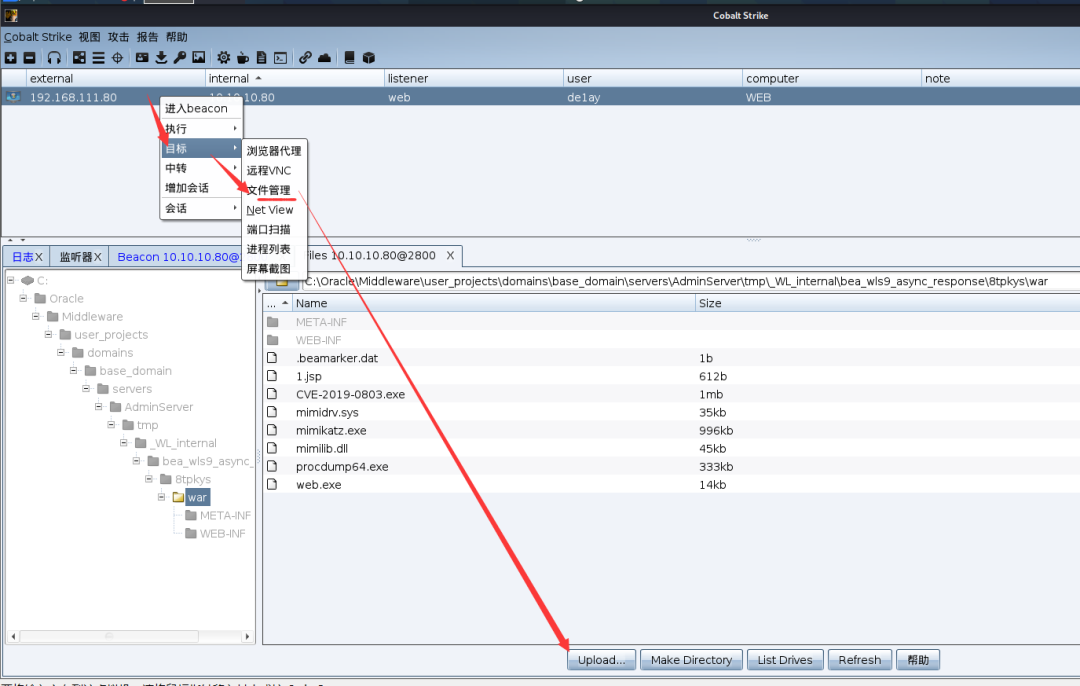1080x686 pixels.
Task: Click the gear payload generator icon
Action: (223, 58)
